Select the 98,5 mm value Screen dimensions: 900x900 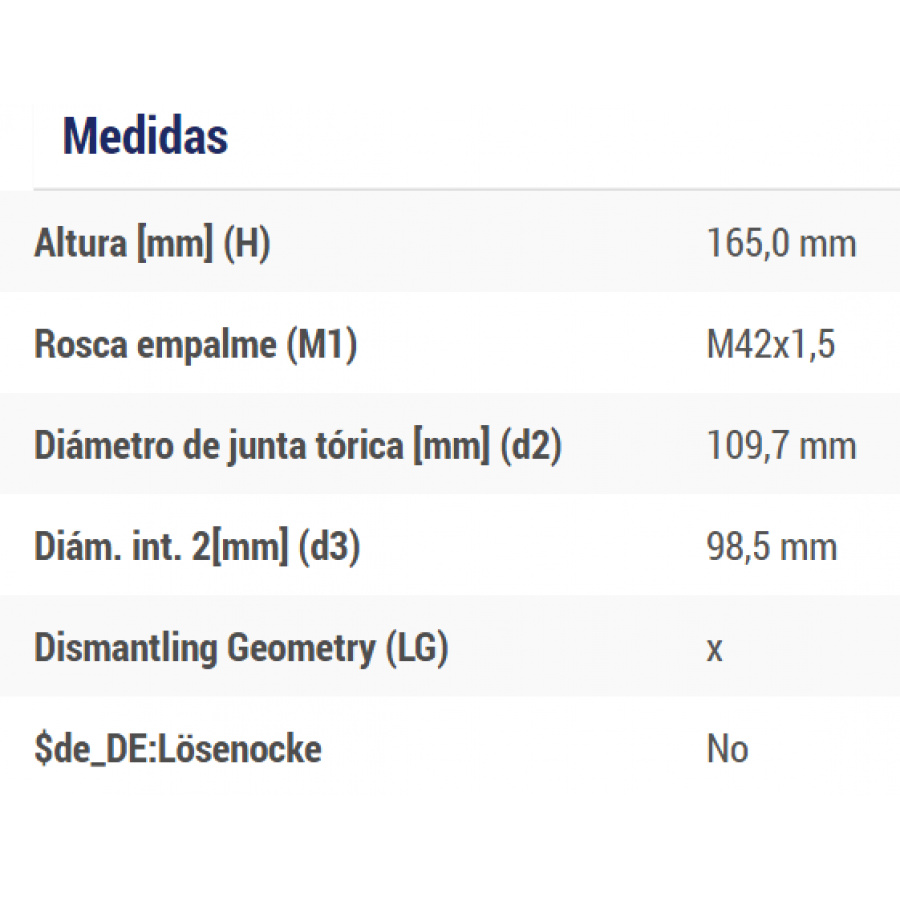pos(771,547)
